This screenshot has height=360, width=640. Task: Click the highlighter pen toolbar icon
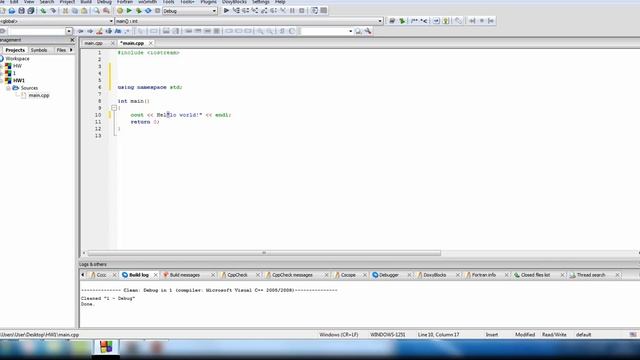99,31
